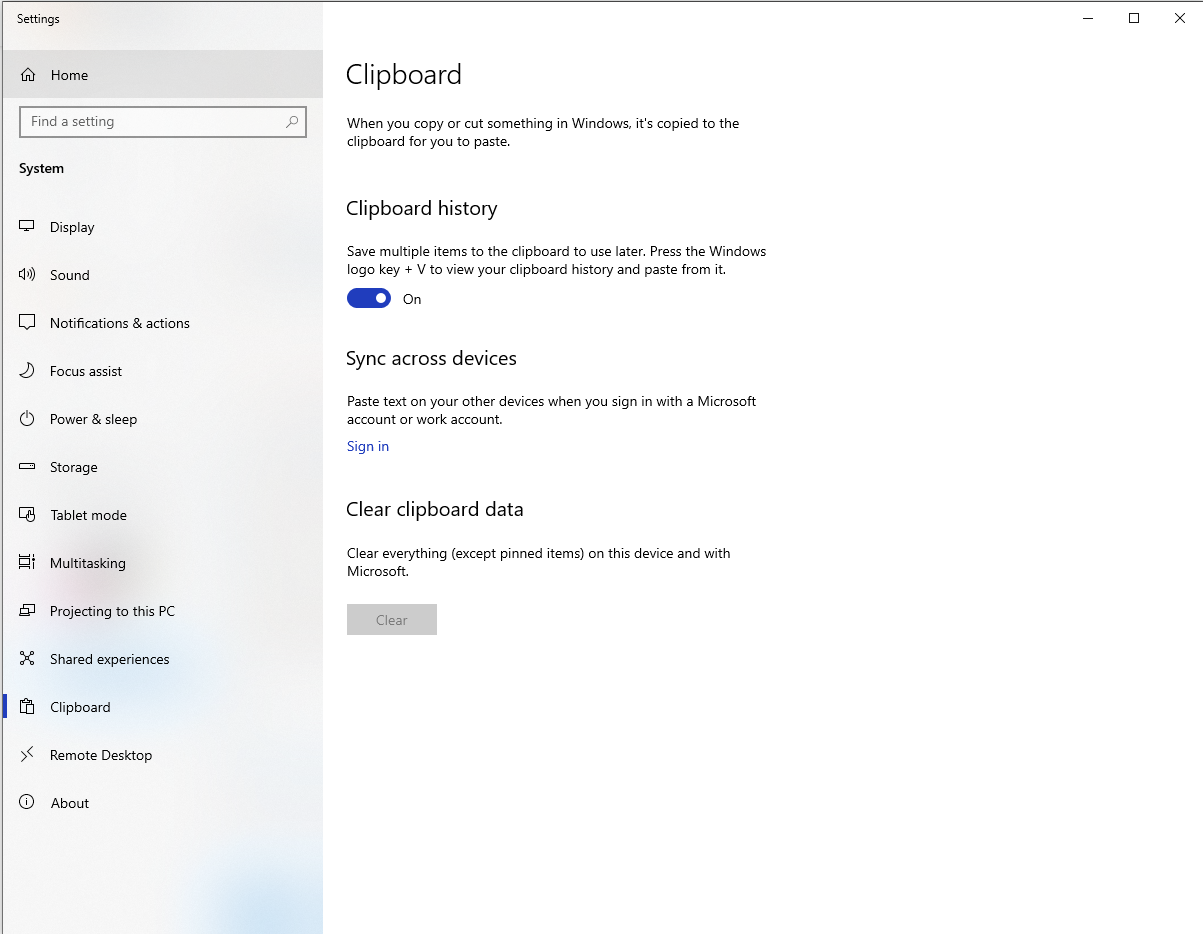
Task: Select Tablet mode label
Action: click(88, 515)
